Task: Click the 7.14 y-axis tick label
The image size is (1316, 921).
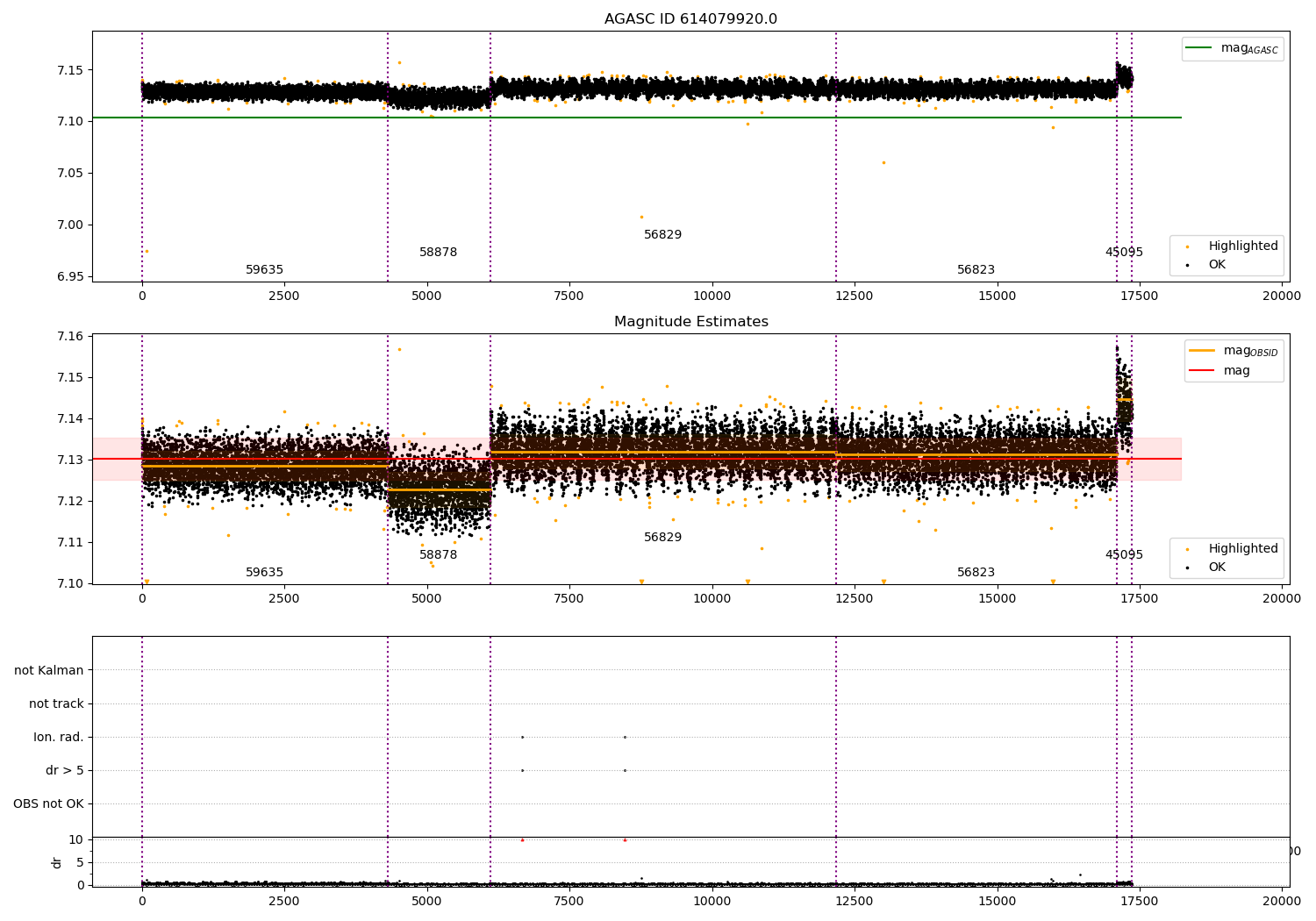Action: click(x=70, y=418)
